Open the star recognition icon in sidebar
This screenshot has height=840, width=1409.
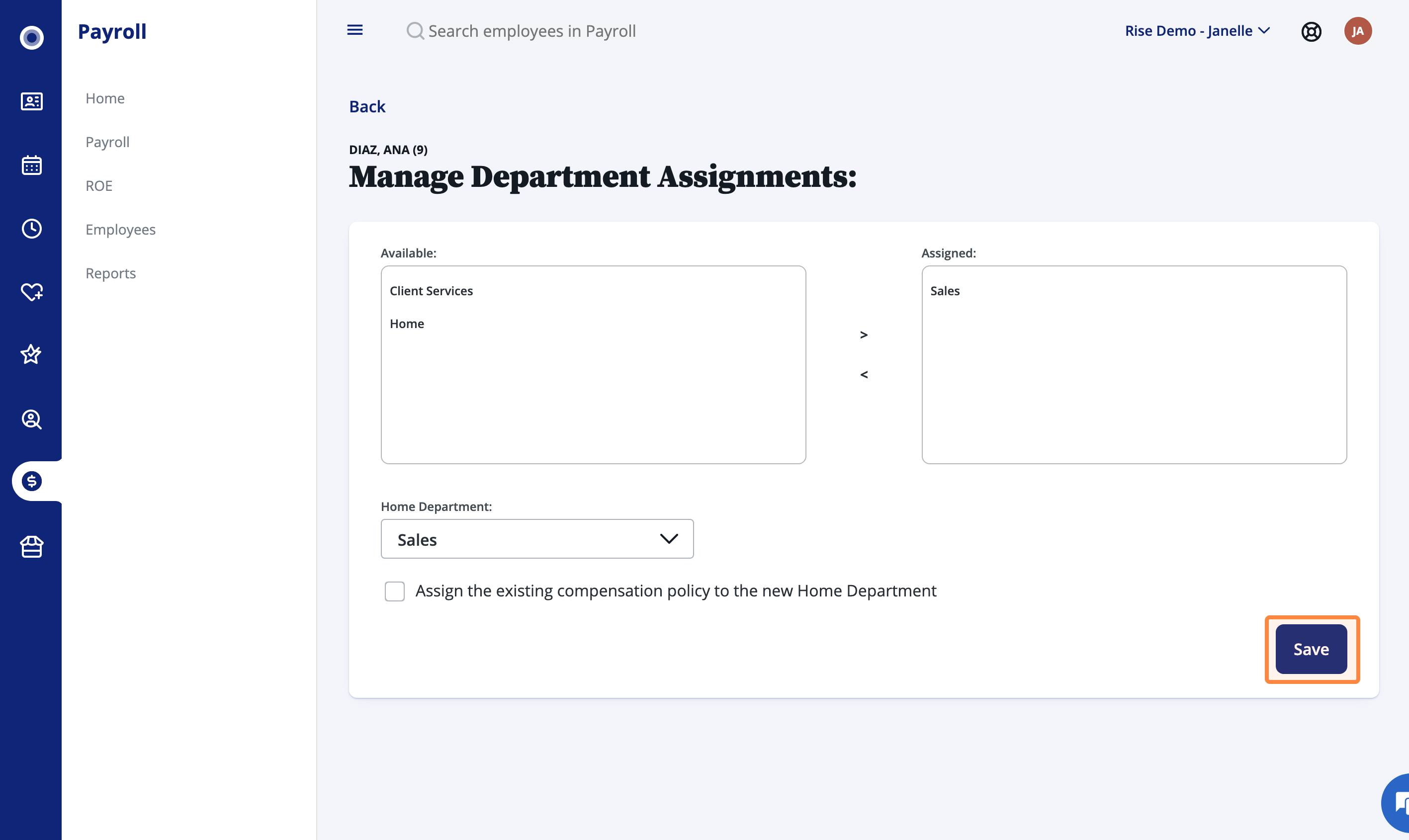[x=31, y=354]
